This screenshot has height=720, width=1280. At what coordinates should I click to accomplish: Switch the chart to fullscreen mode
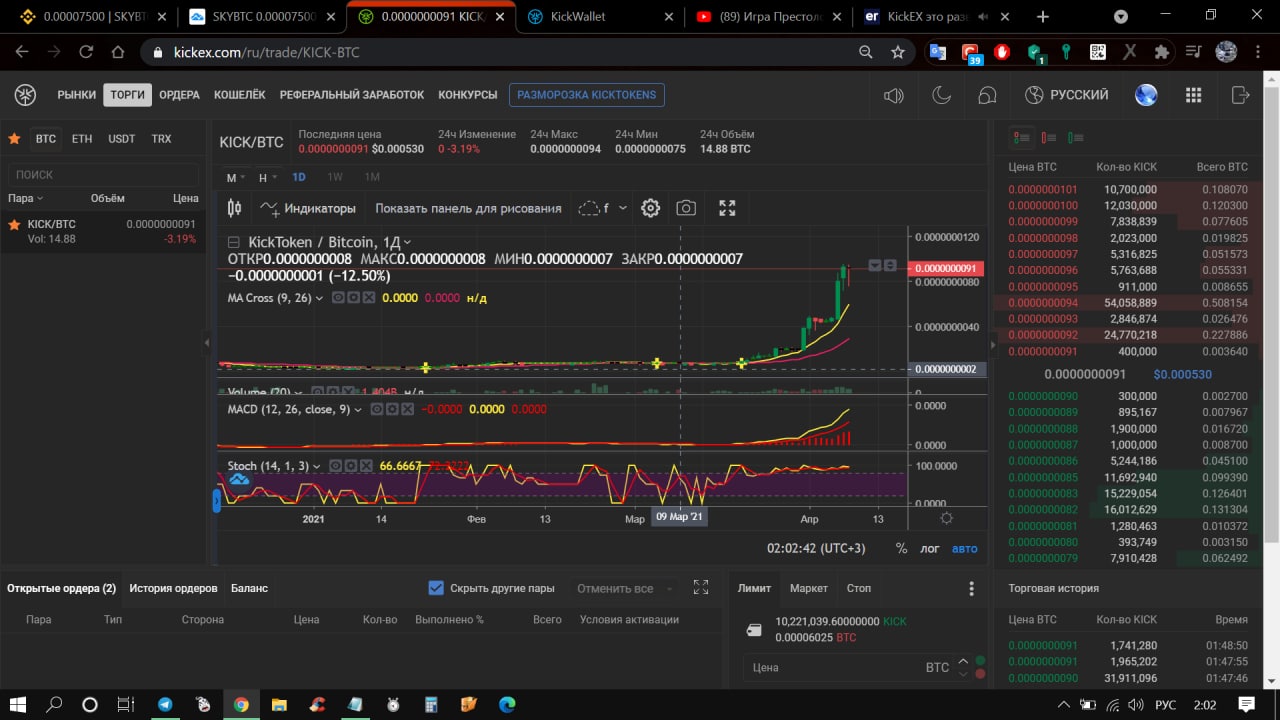click(x=727, y=208)
